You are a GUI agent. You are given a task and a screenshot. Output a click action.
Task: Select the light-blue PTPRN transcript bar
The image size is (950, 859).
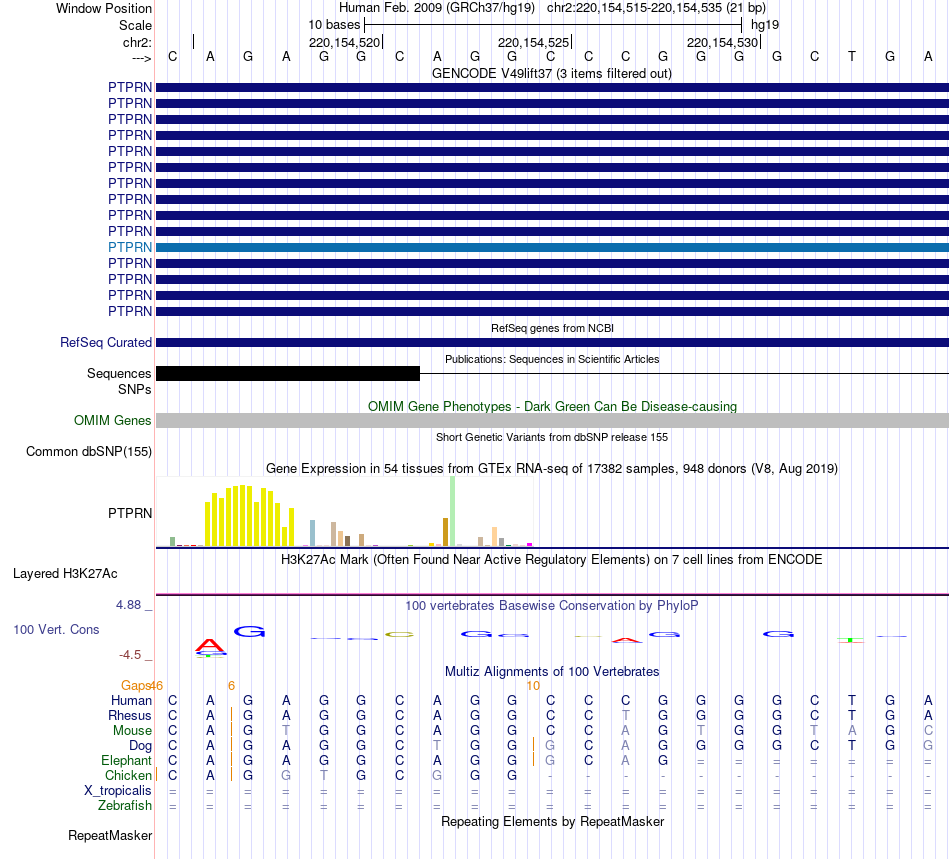tap(552, 247)
